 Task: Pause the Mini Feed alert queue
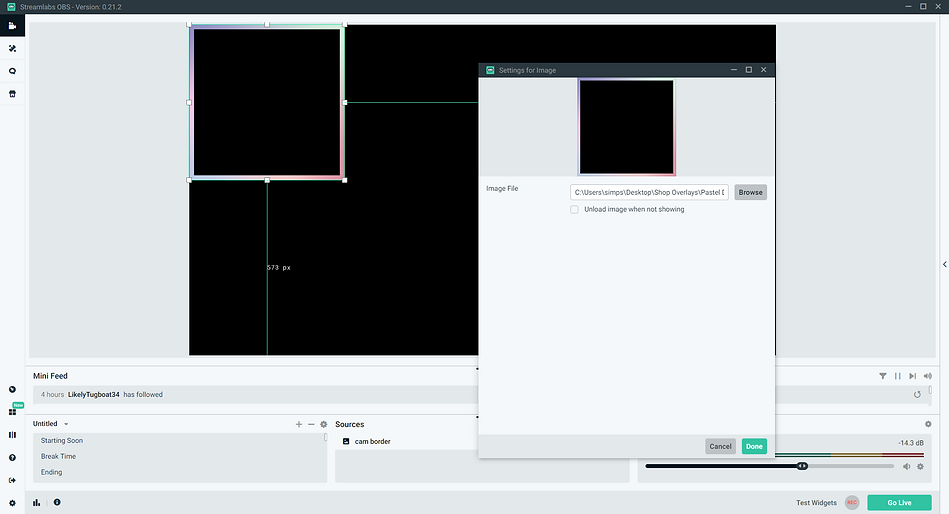(898, 376)
